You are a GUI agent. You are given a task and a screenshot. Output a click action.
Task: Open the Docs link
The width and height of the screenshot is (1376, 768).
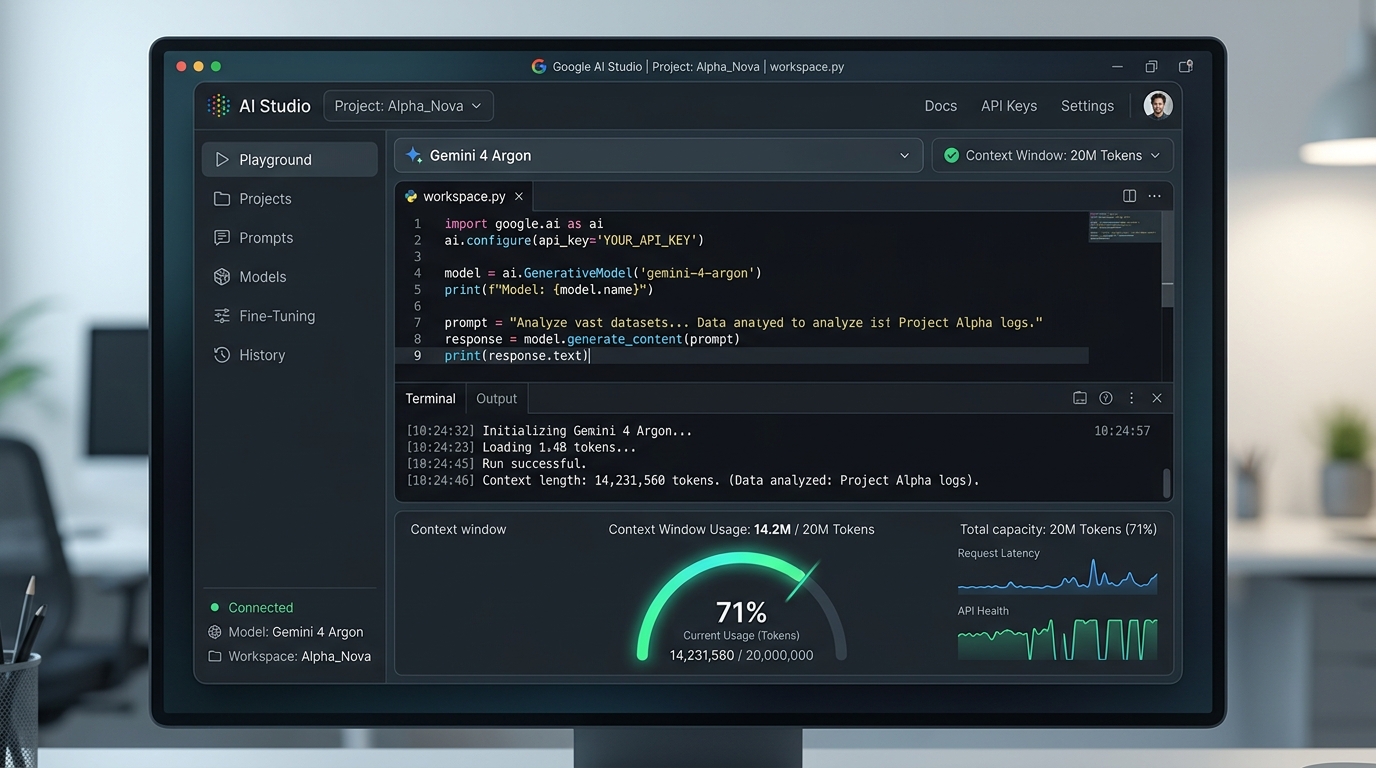tap(941, 106)
